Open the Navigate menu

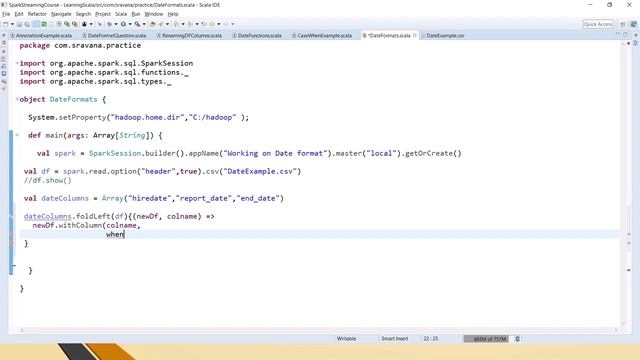61,14
